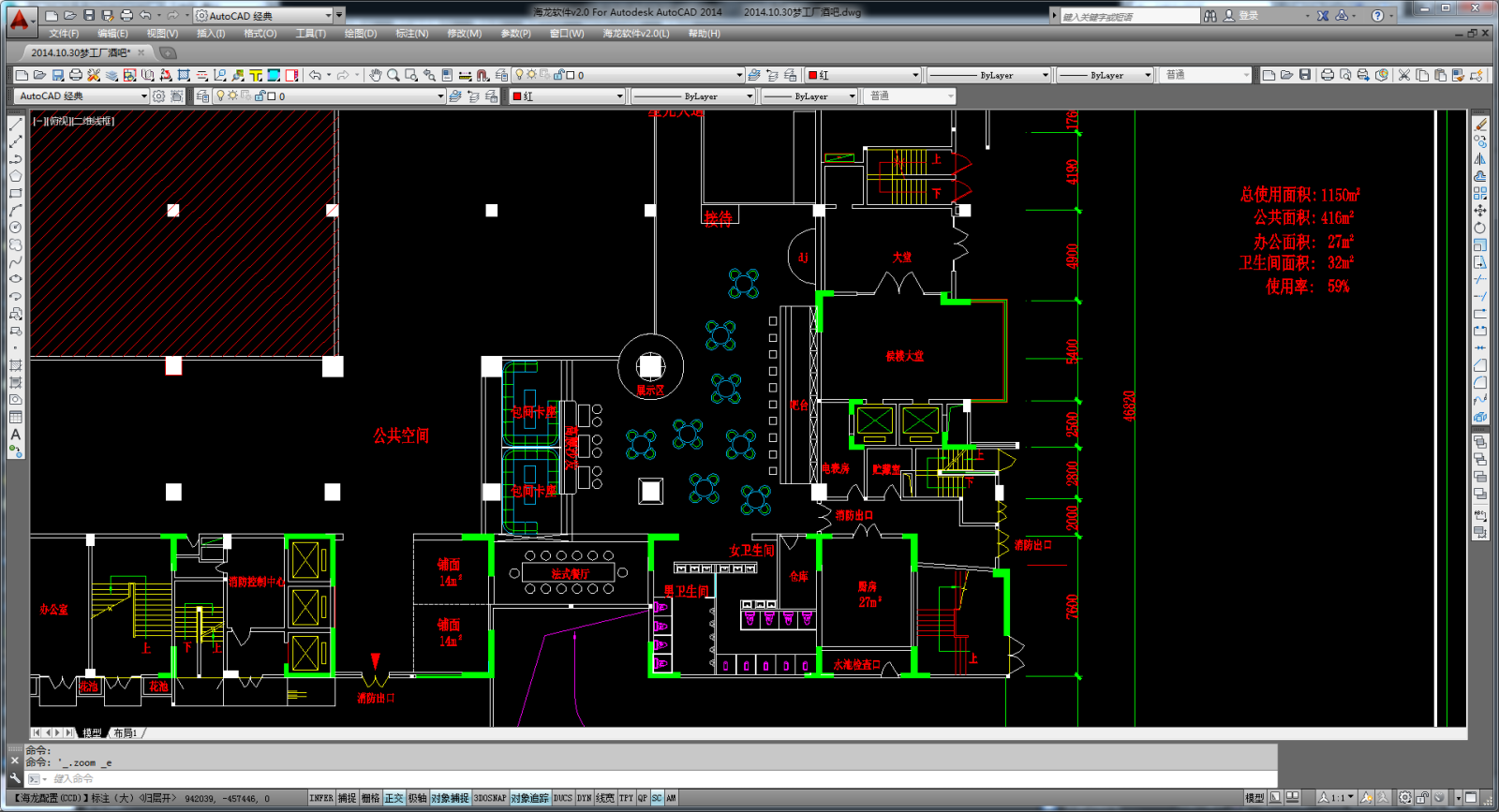
Task: Toggle 捕捉 snap mode in status bar
Action: 347,798
